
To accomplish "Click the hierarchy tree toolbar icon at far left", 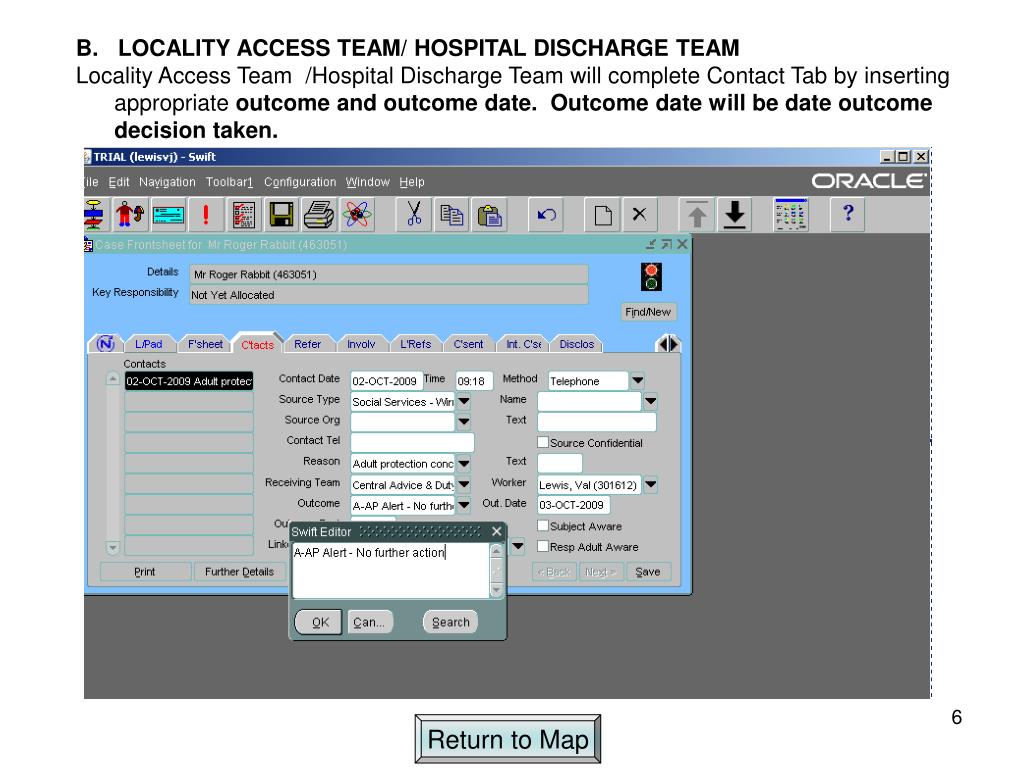I will tap(94, 214).
